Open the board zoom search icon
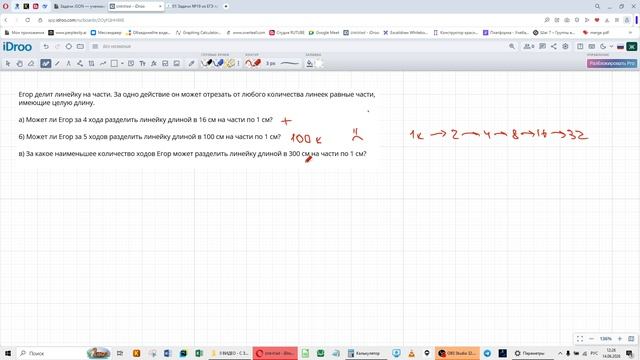640x360 pixels. pos(512,47)
